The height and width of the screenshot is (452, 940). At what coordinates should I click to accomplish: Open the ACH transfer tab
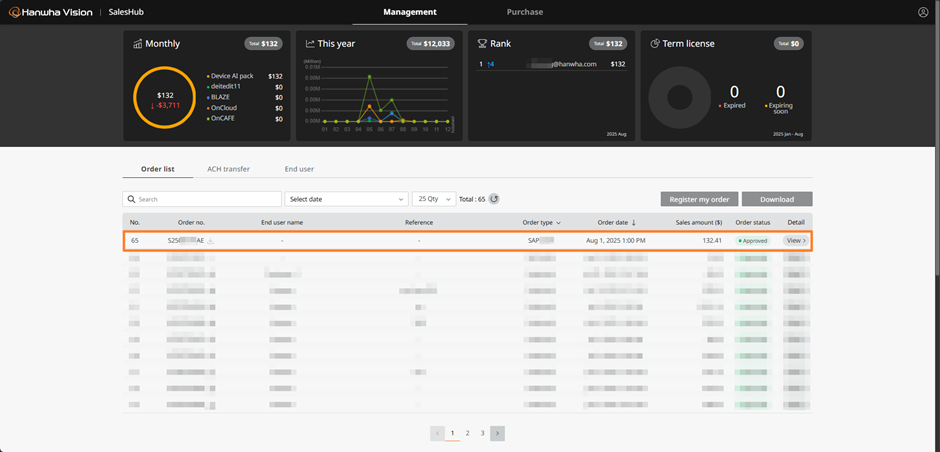coord(228,169)
